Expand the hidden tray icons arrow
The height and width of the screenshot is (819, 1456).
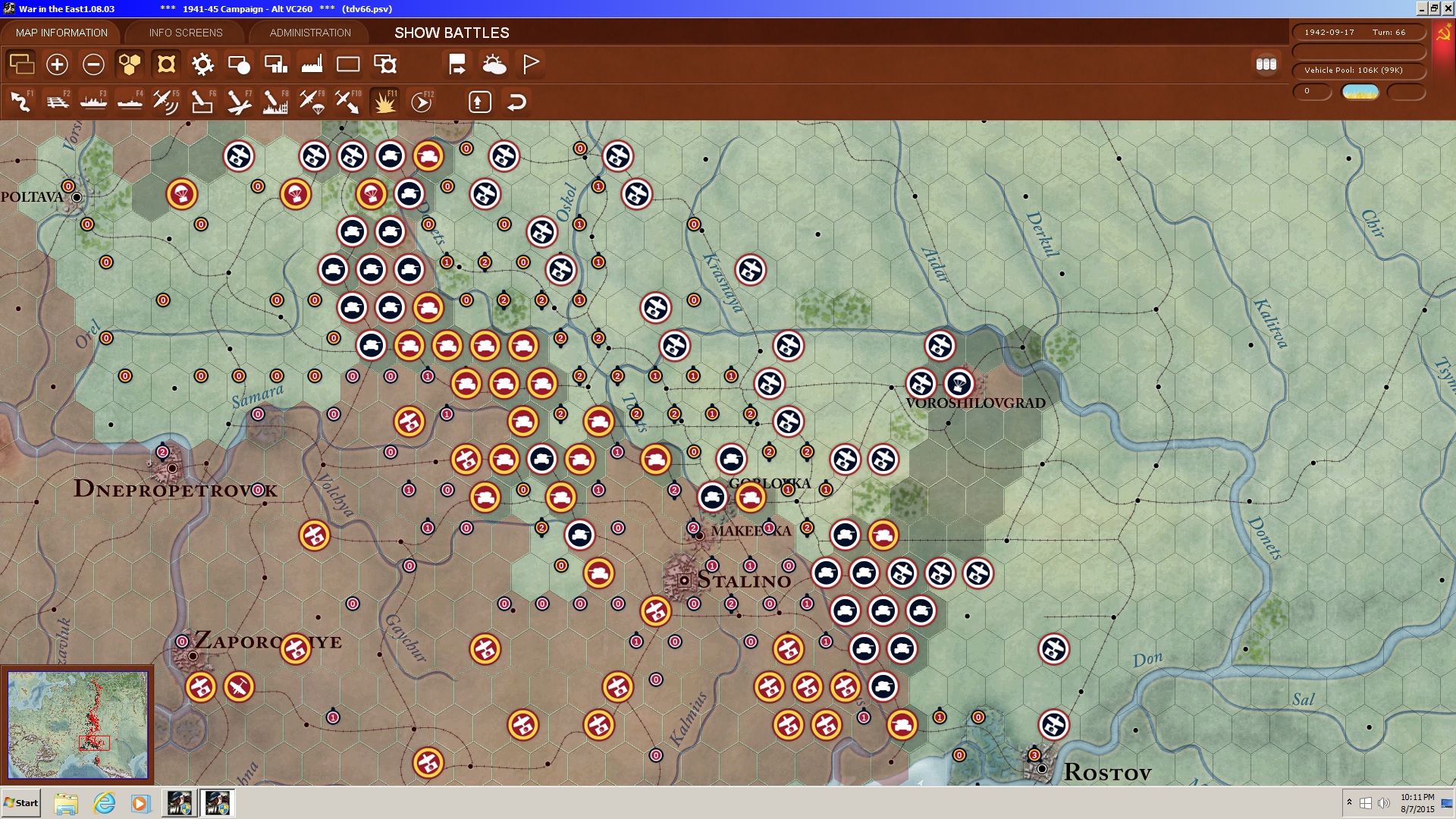pyautogui.click(x=1349, y=802)
